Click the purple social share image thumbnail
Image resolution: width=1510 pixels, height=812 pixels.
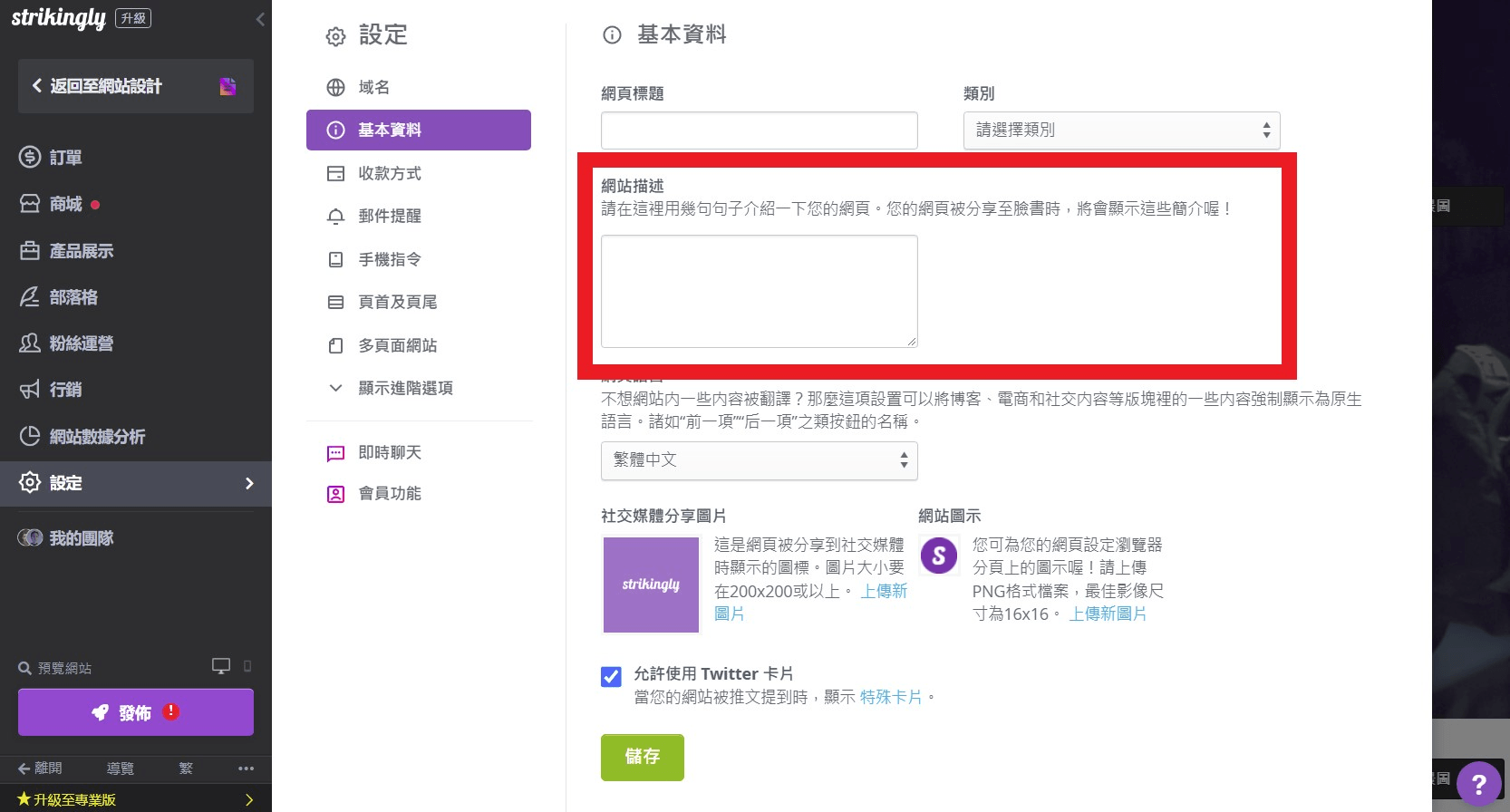click(x=651, y=585)
